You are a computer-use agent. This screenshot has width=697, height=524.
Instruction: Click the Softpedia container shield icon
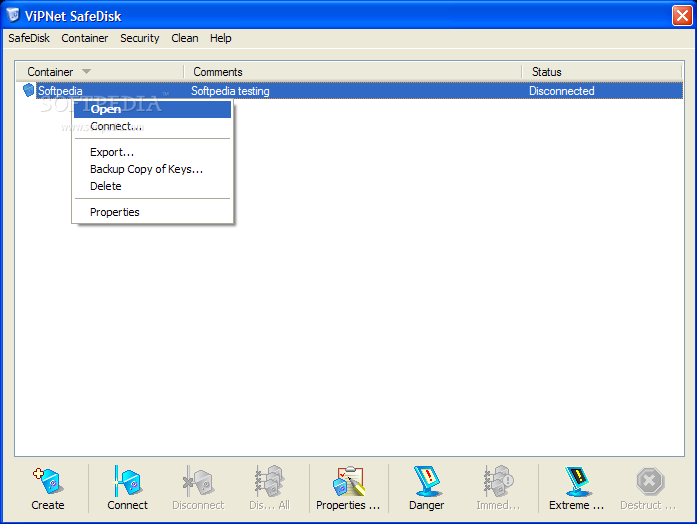pyautogui.click(x=28, y=90)
